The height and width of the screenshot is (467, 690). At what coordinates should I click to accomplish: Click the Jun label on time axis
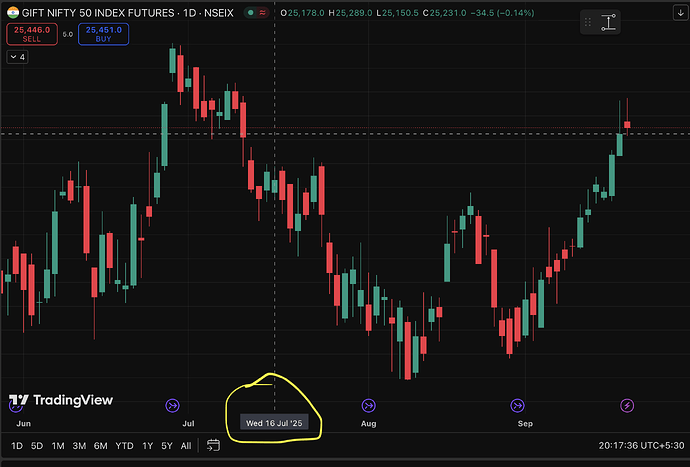[x=23, y=423]
